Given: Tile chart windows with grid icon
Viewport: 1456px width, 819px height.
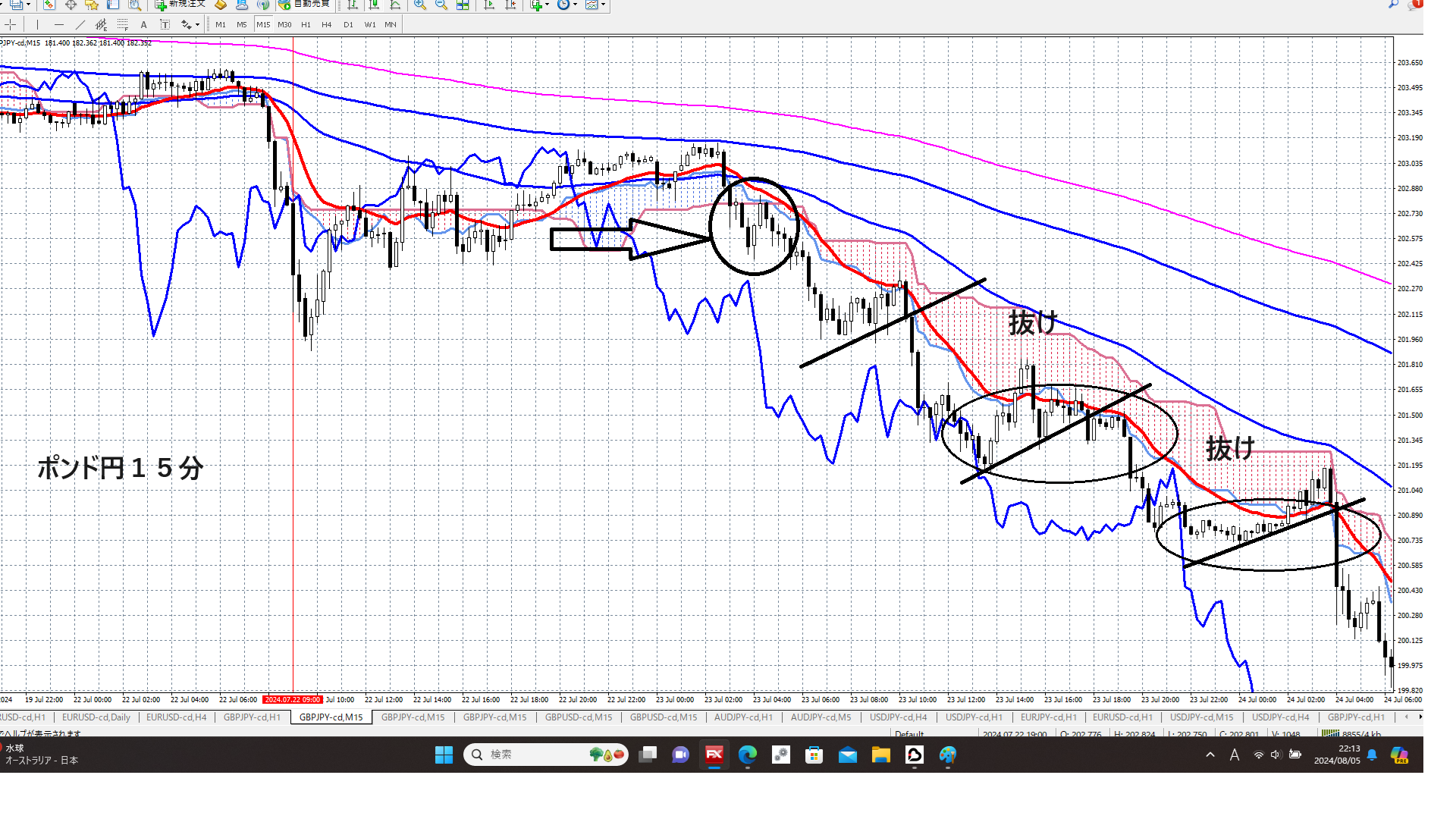Looking at the screenshot, I should tap(462, 5).
